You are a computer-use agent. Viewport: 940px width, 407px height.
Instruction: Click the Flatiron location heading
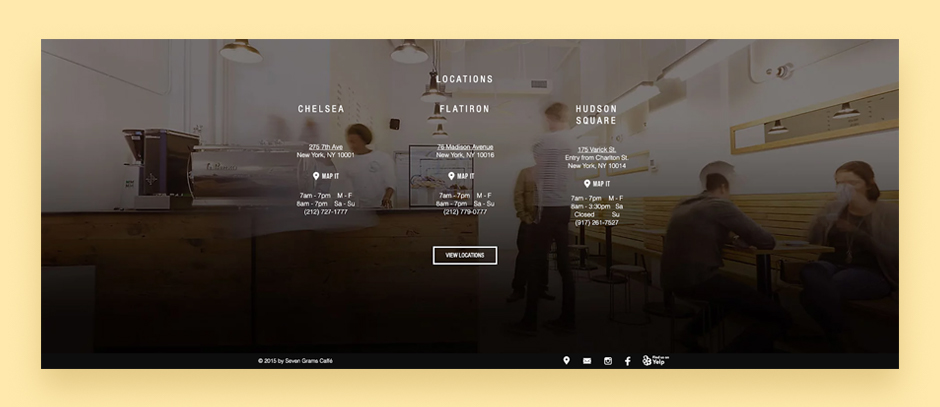tap(465, 109)
